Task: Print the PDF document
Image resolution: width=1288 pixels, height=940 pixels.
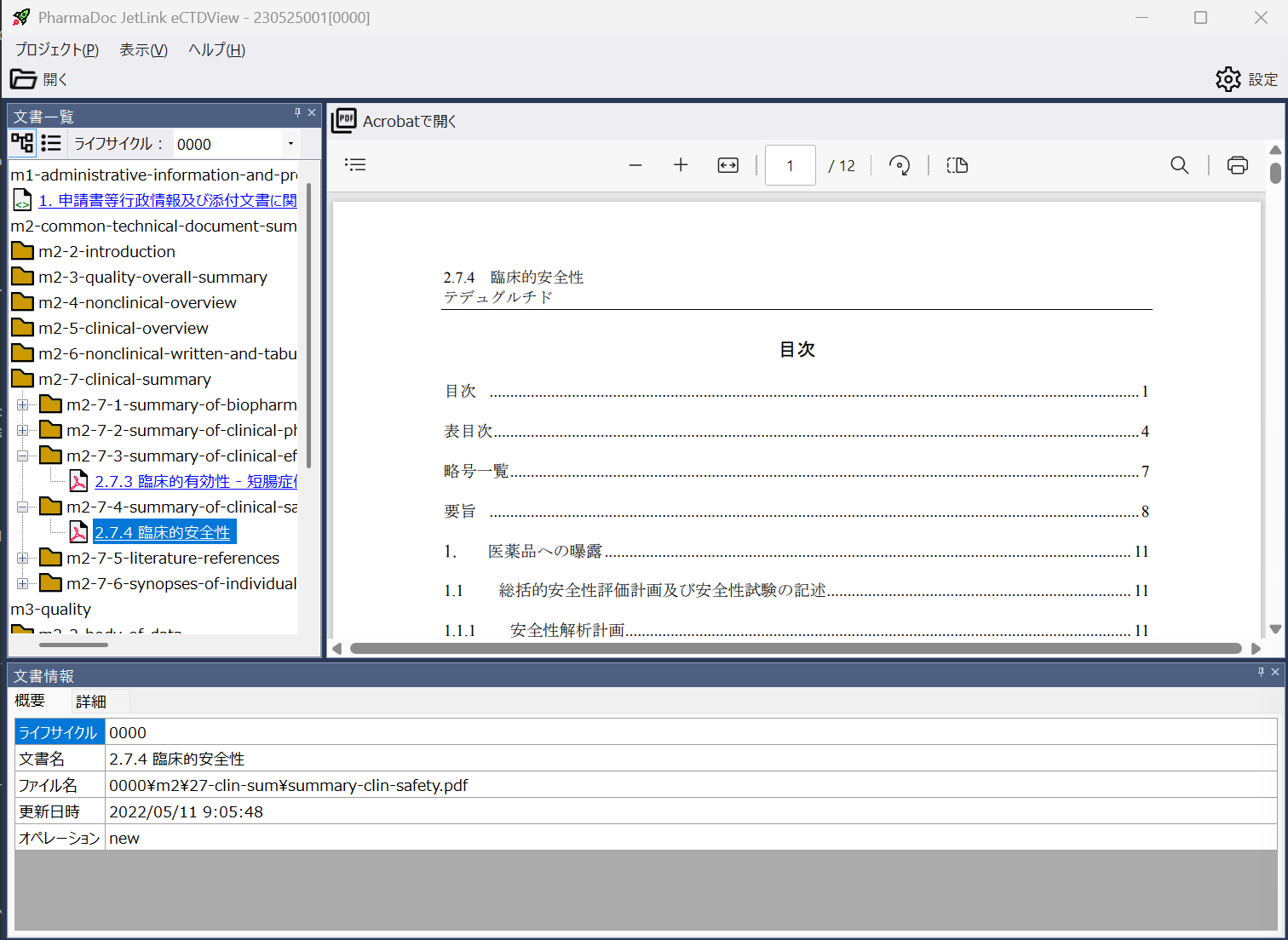Action: click(1237, 165)
